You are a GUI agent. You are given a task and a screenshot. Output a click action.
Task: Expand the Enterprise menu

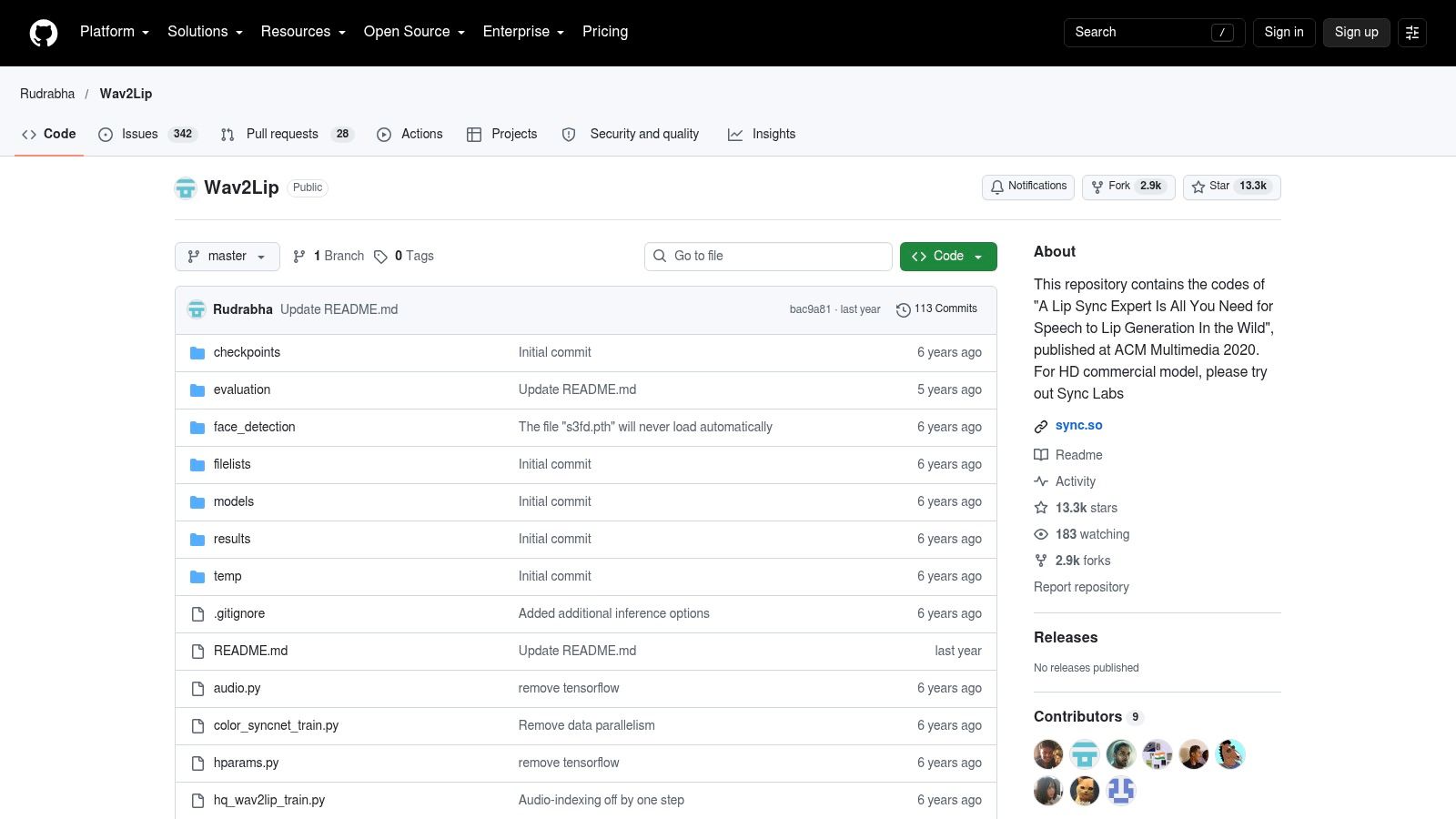[523, 32]
